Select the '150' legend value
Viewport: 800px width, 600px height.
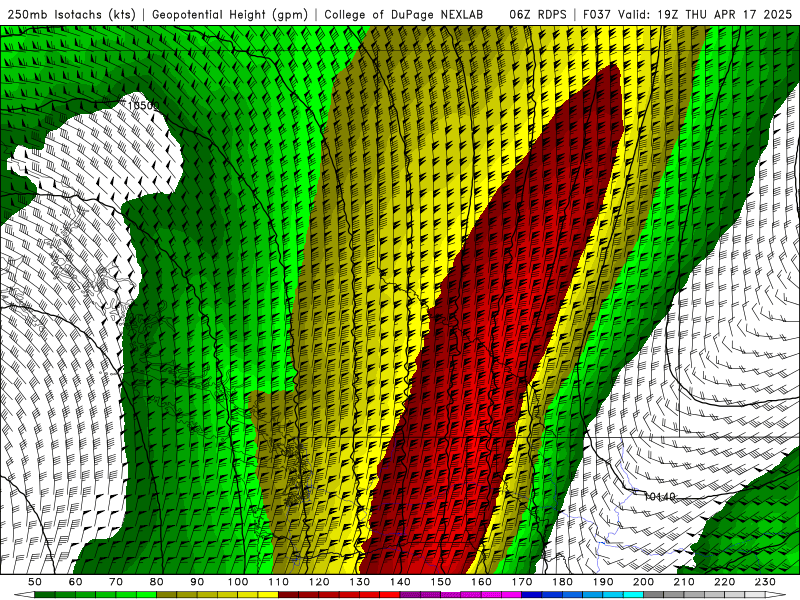(x=441, y=582)
